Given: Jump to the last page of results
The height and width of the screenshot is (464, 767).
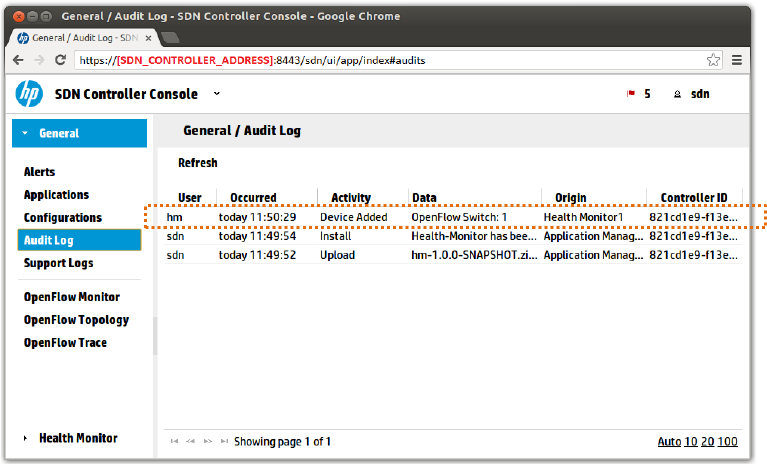Looking at the screenshot, I should [x=224, y=441].
